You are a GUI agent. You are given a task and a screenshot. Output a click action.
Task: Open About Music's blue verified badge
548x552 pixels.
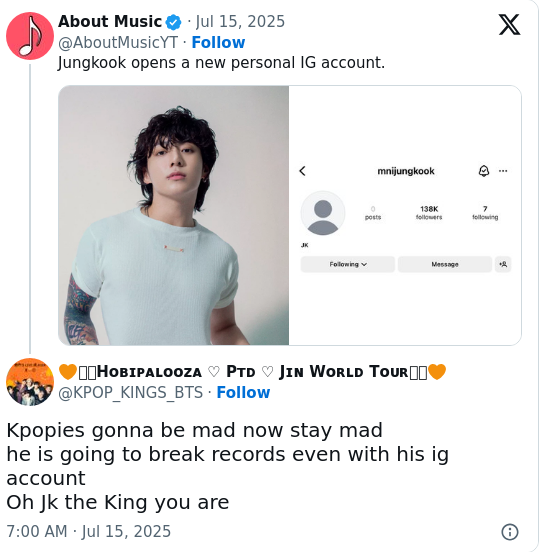point(174,22)
